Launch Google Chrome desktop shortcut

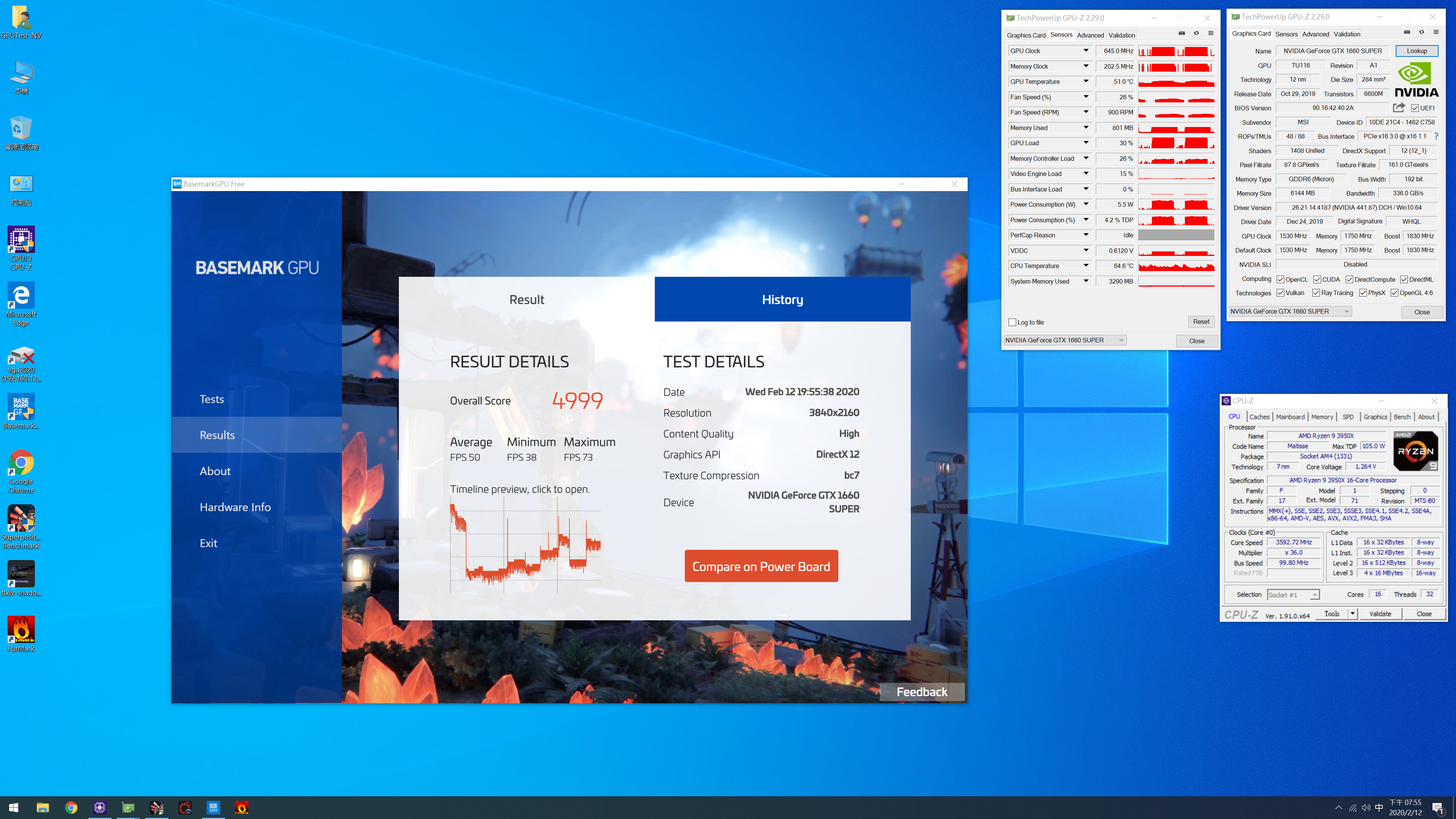tap(21, 471)
